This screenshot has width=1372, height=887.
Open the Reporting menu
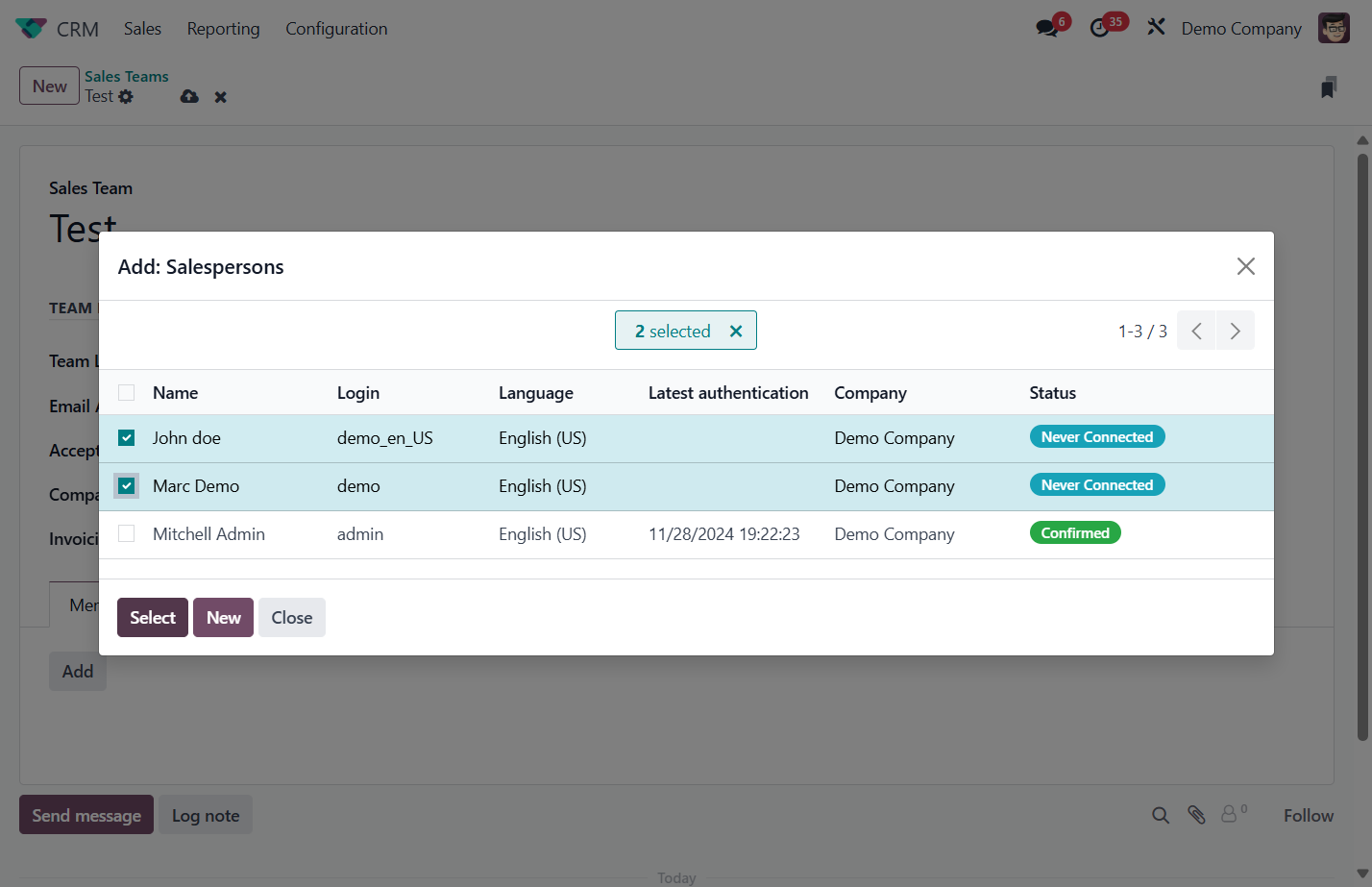pos(223,29)
